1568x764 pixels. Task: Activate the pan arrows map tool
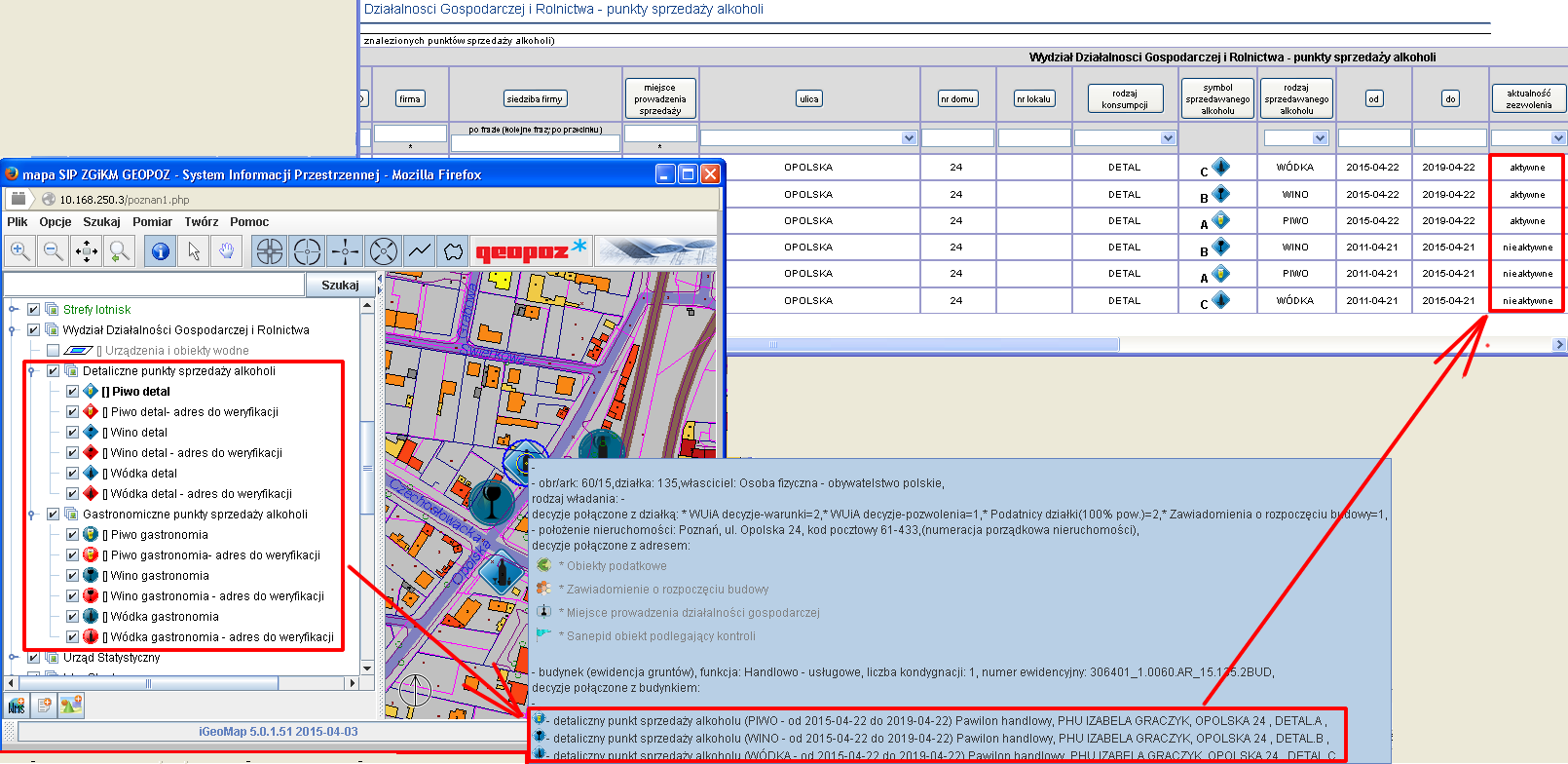[x=87, y=251]
